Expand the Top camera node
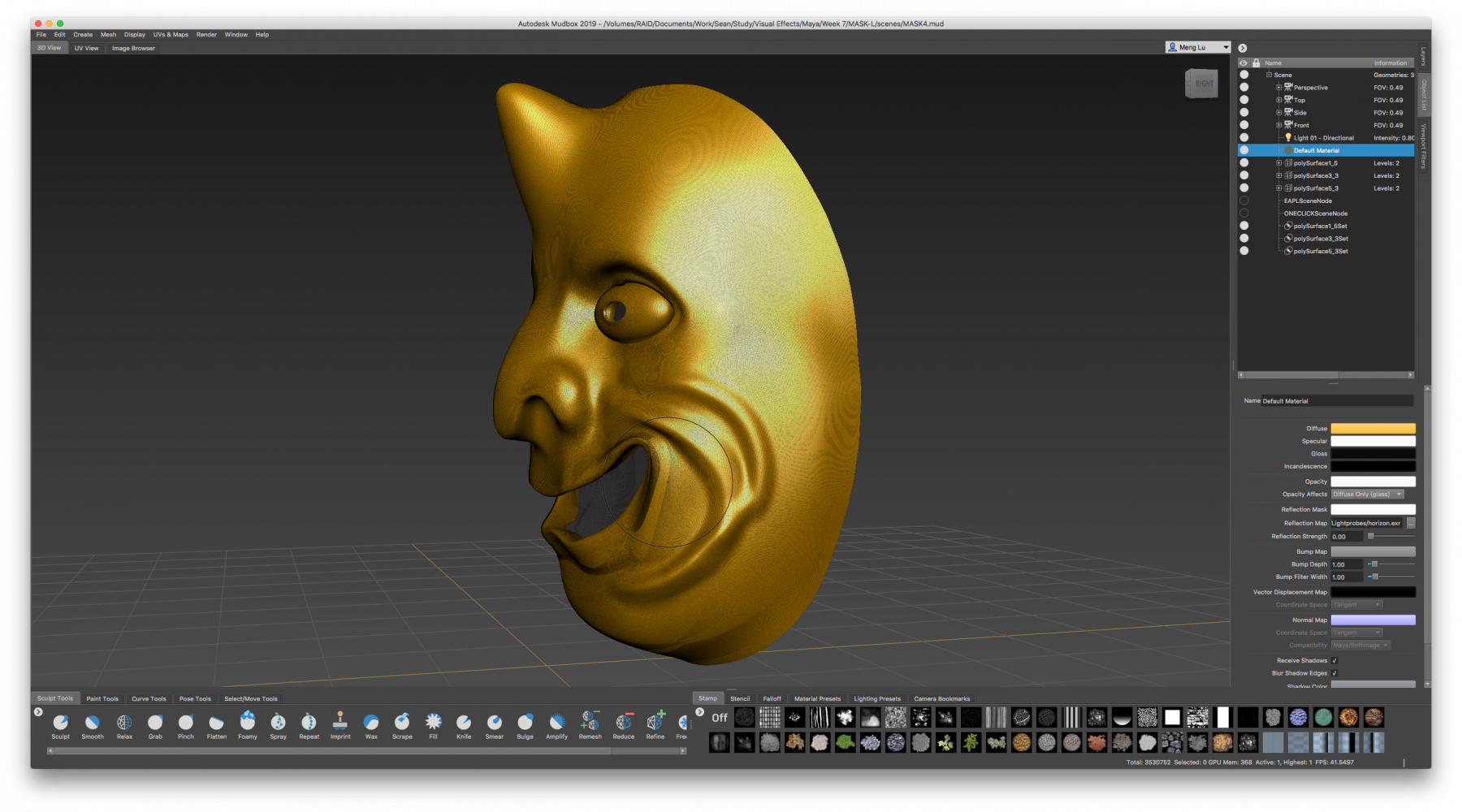1462x812 pixels. click(x=1278, y=100)
